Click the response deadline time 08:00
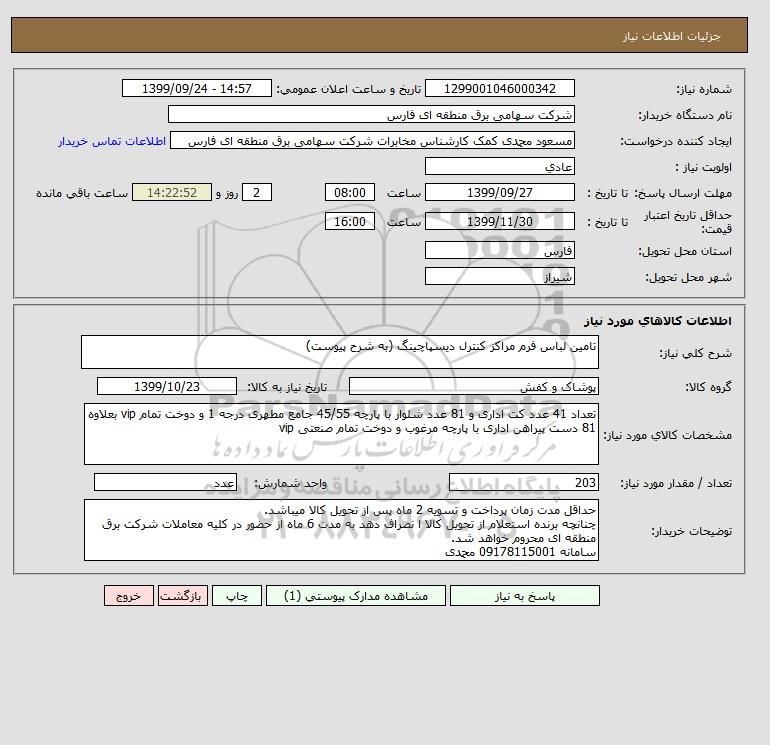Viewport: 770px width, 745px height. 350,193
